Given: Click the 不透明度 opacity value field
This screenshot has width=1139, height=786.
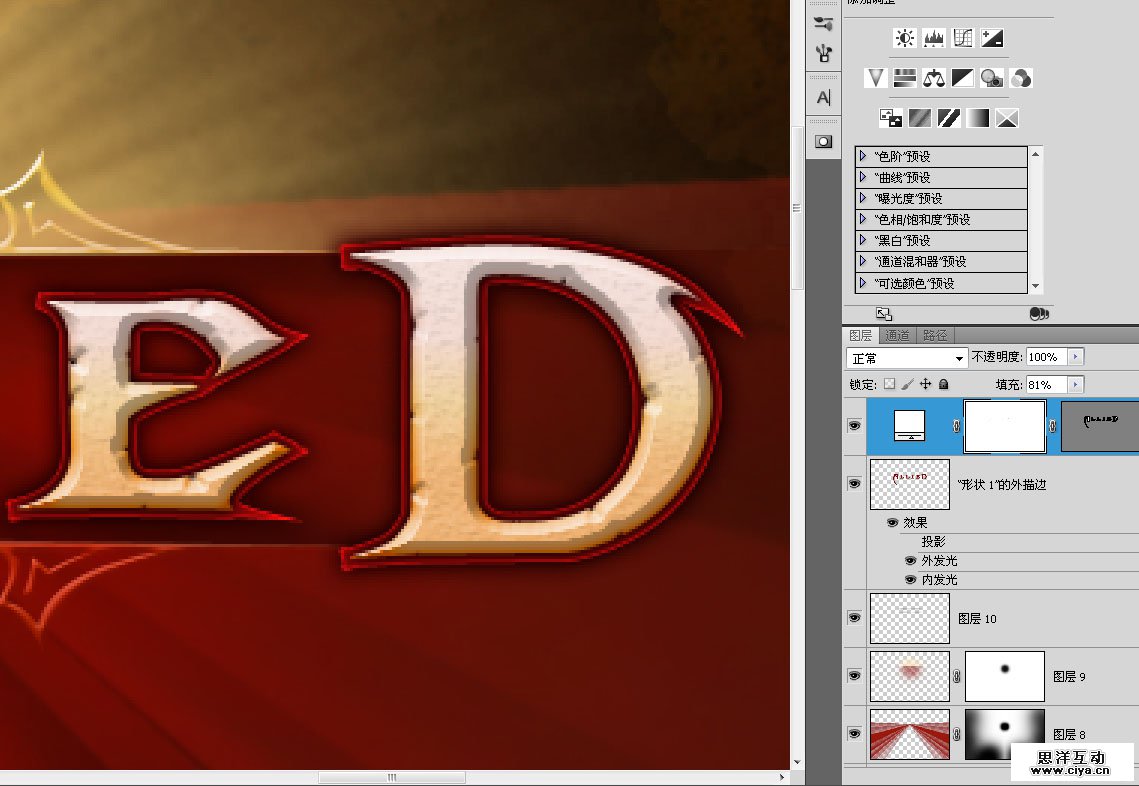Looking at the screenshot, I should (1046, 357).
